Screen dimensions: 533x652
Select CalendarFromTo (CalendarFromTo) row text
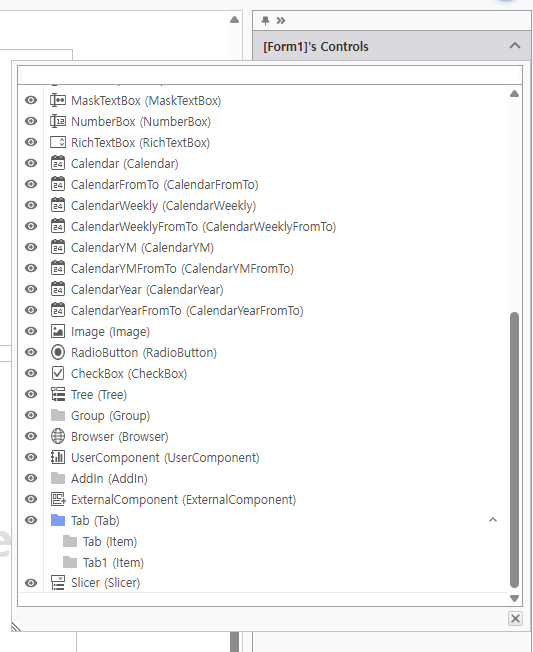(x=165, y=185)
